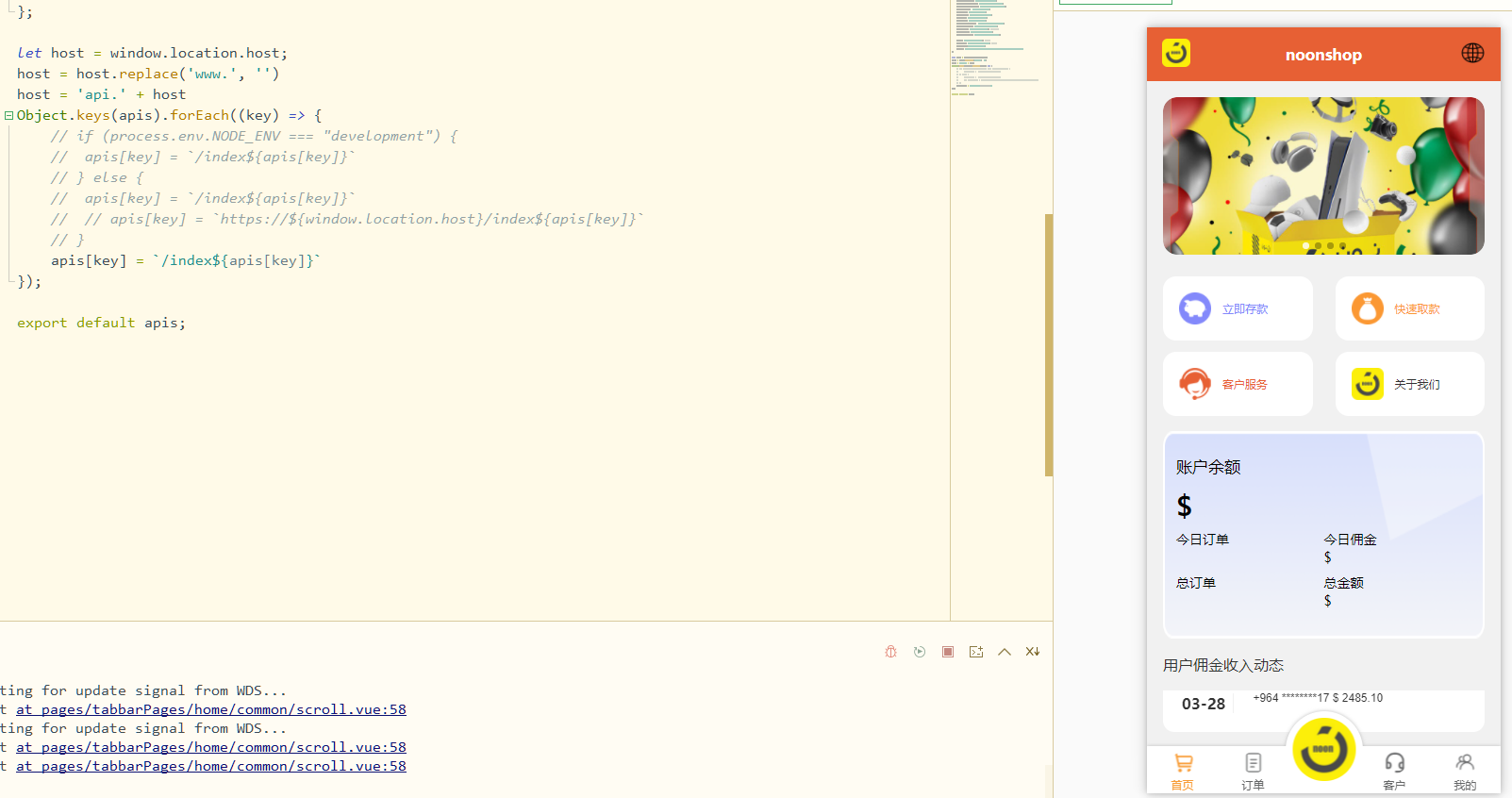The height and width of the screenshot is (798, 1512).
Task: Clear console with the X-arrow icon
Action: (1033, 652)
